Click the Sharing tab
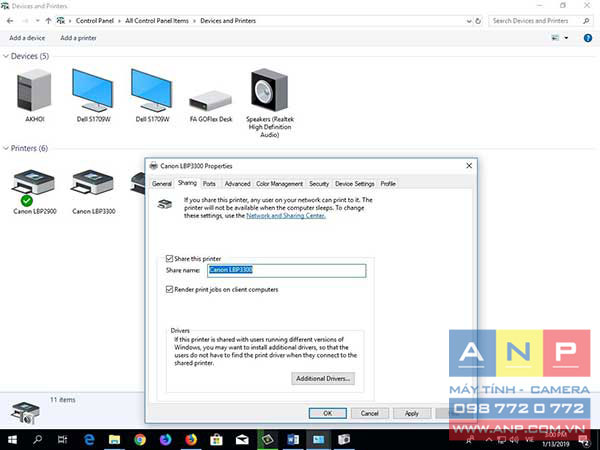The width and height of the screenshot is (600, 450). [x=187, y=183]
